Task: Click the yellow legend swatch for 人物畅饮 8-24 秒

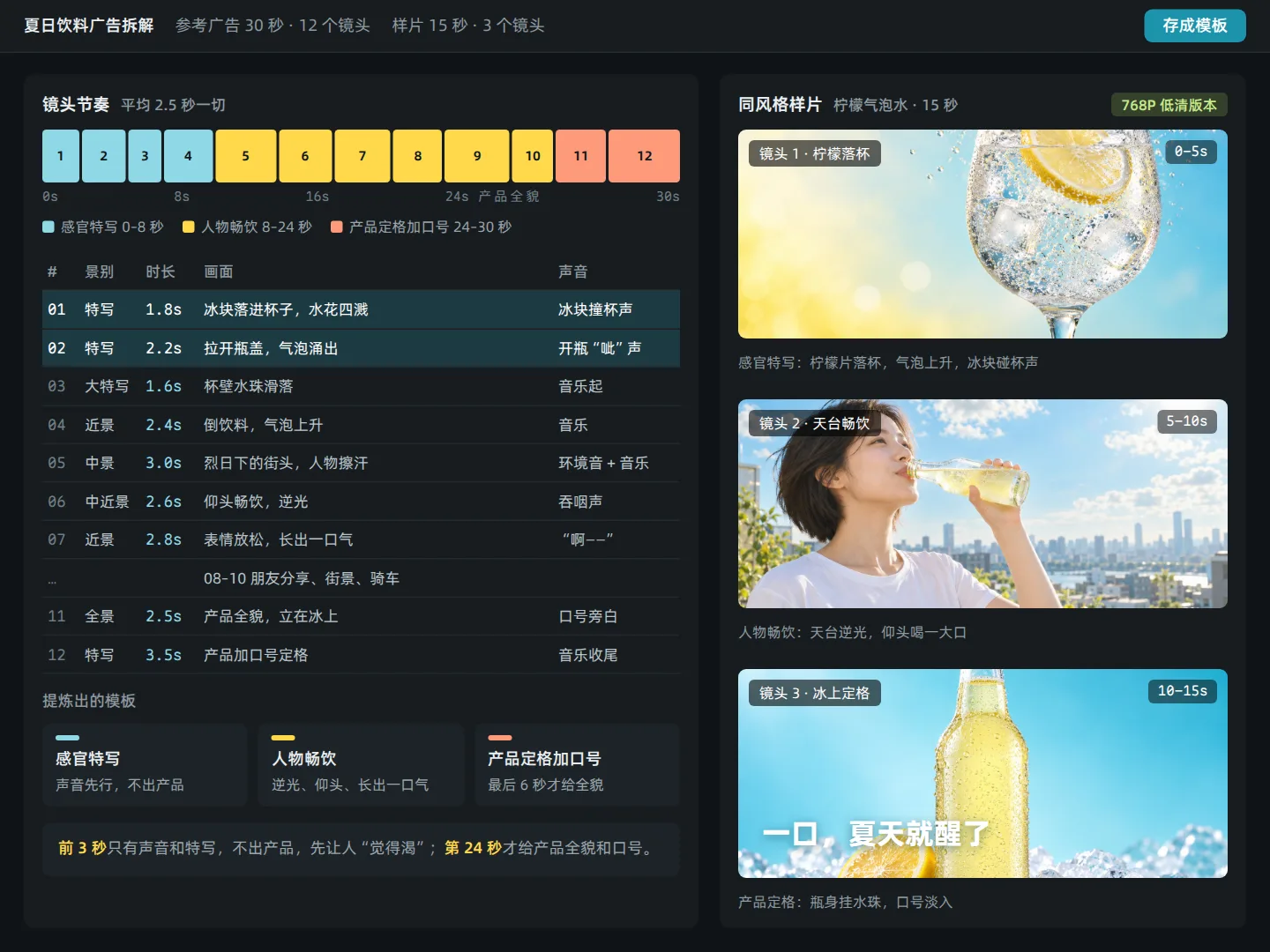Action: click(189, 227)
